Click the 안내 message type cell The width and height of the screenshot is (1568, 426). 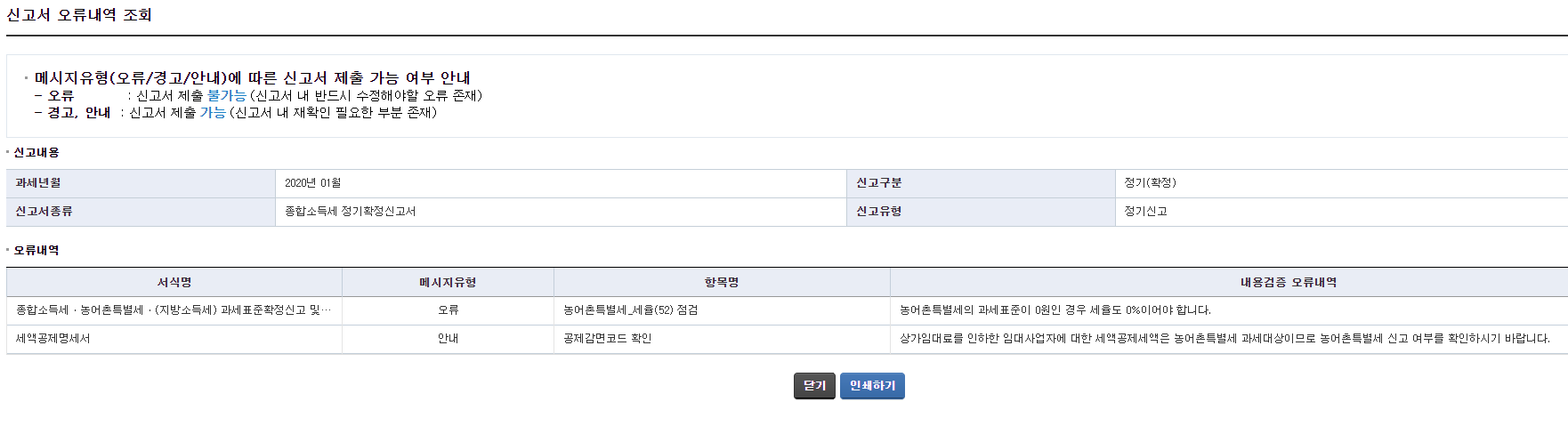pos(448,339)
